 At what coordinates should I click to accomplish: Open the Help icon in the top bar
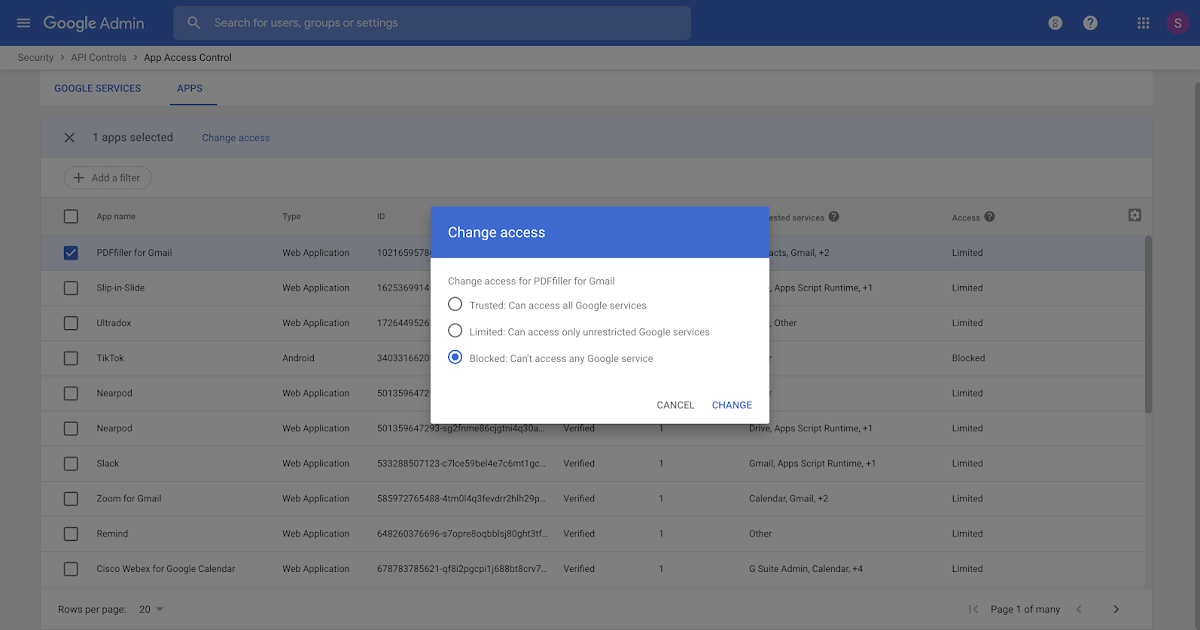click(1090, 22)
